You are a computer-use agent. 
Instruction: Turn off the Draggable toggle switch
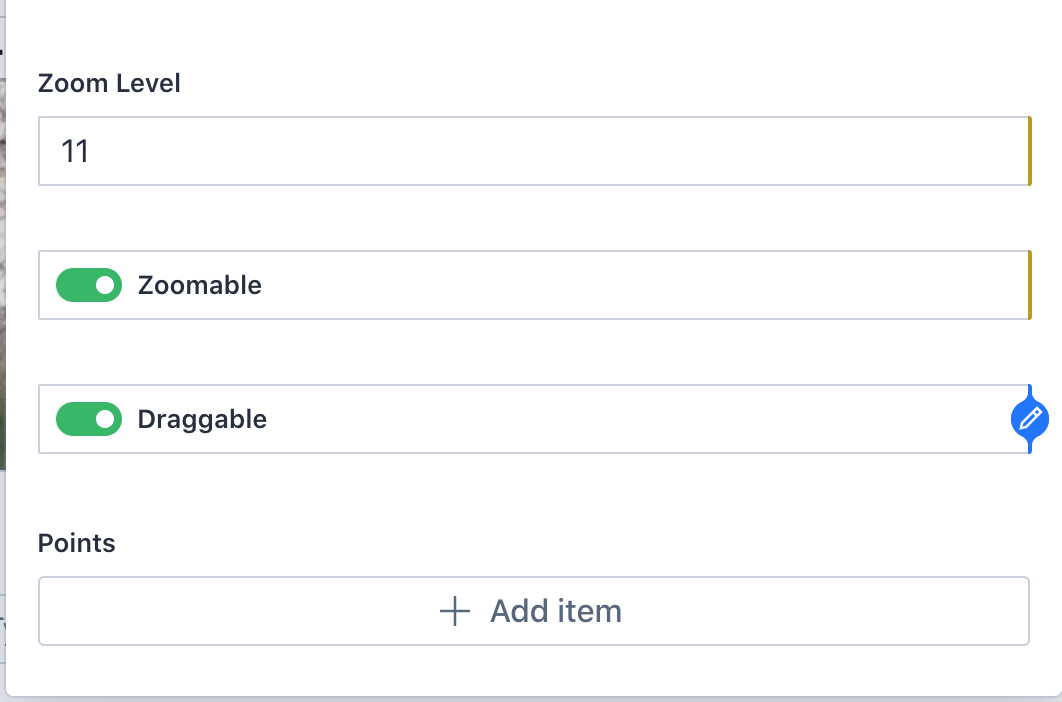pos(89,419)
